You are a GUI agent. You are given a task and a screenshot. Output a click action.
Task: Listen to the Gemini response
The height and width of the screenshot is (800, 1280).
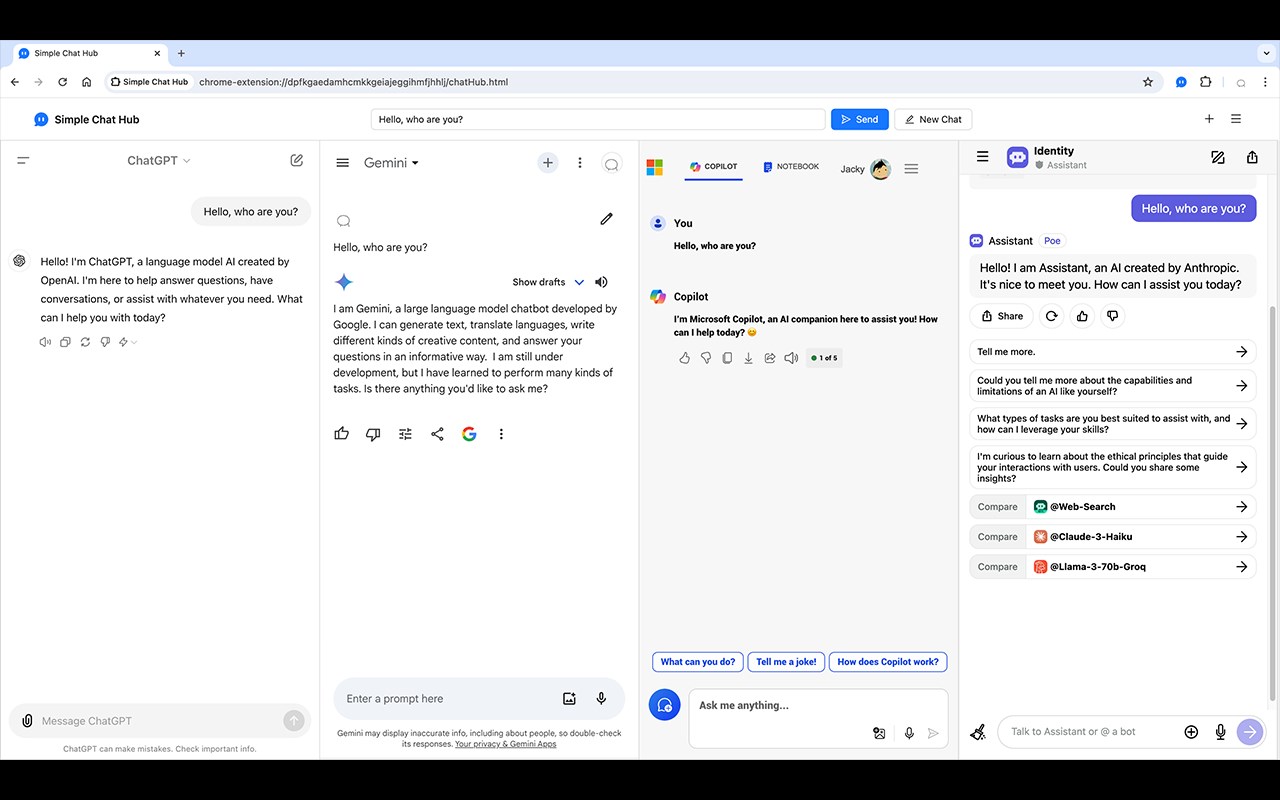(601, 282)
